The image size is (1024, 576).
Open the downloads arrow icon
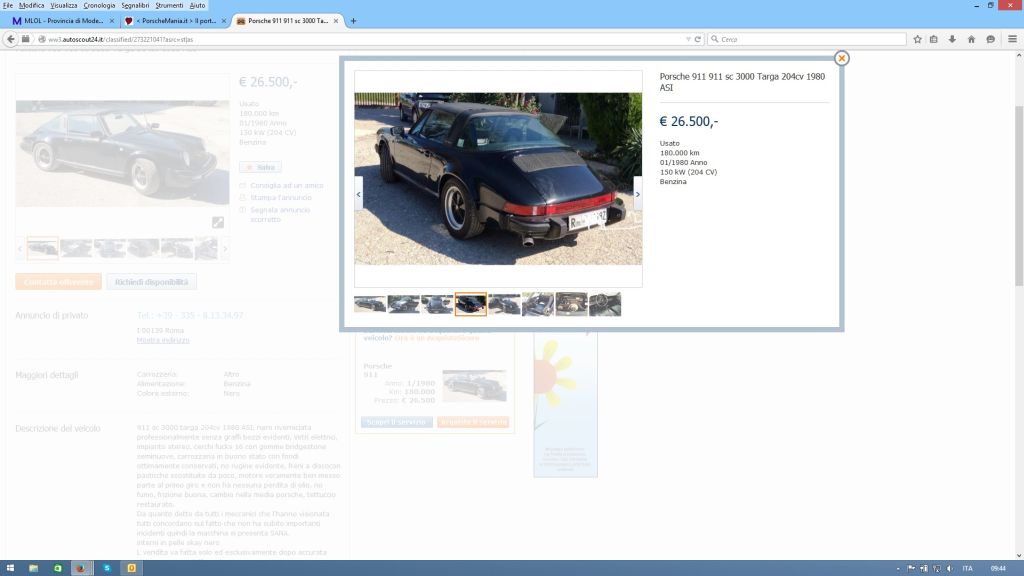click(x=952, y=39)
